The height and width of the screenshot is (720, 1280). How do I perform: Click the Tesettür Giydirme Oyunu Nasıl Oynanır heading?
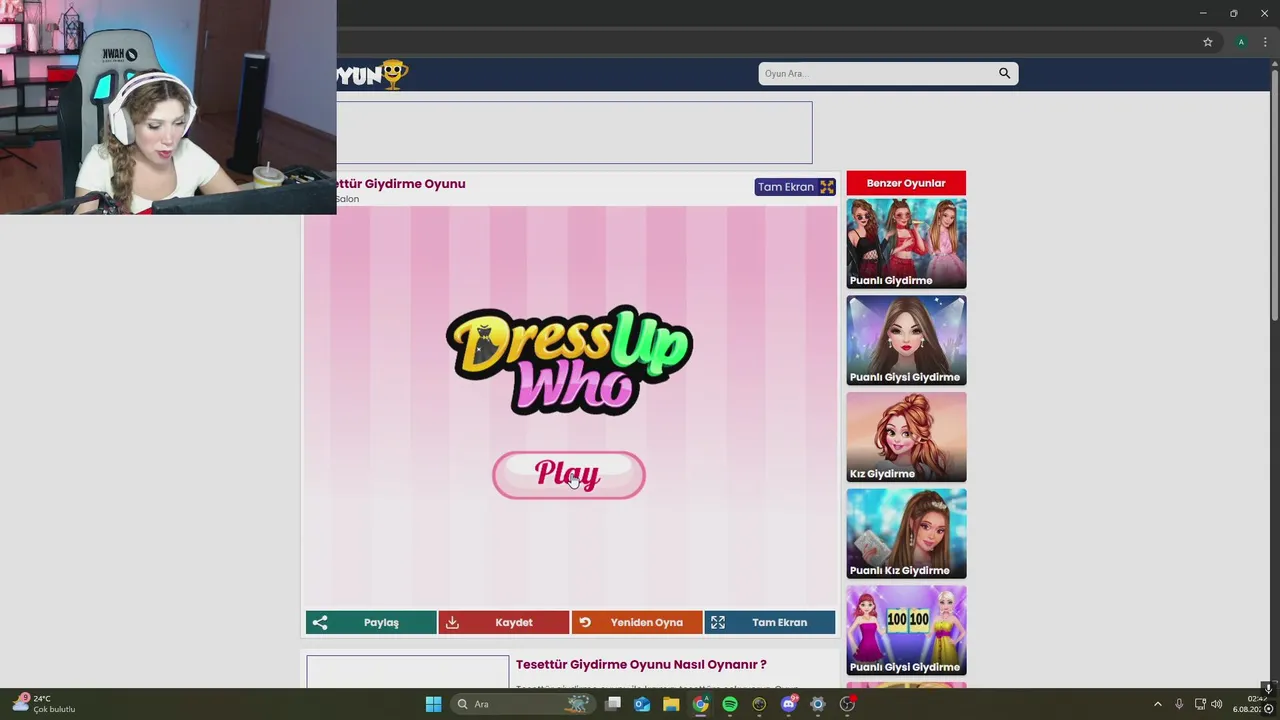(x=641, y=664)
